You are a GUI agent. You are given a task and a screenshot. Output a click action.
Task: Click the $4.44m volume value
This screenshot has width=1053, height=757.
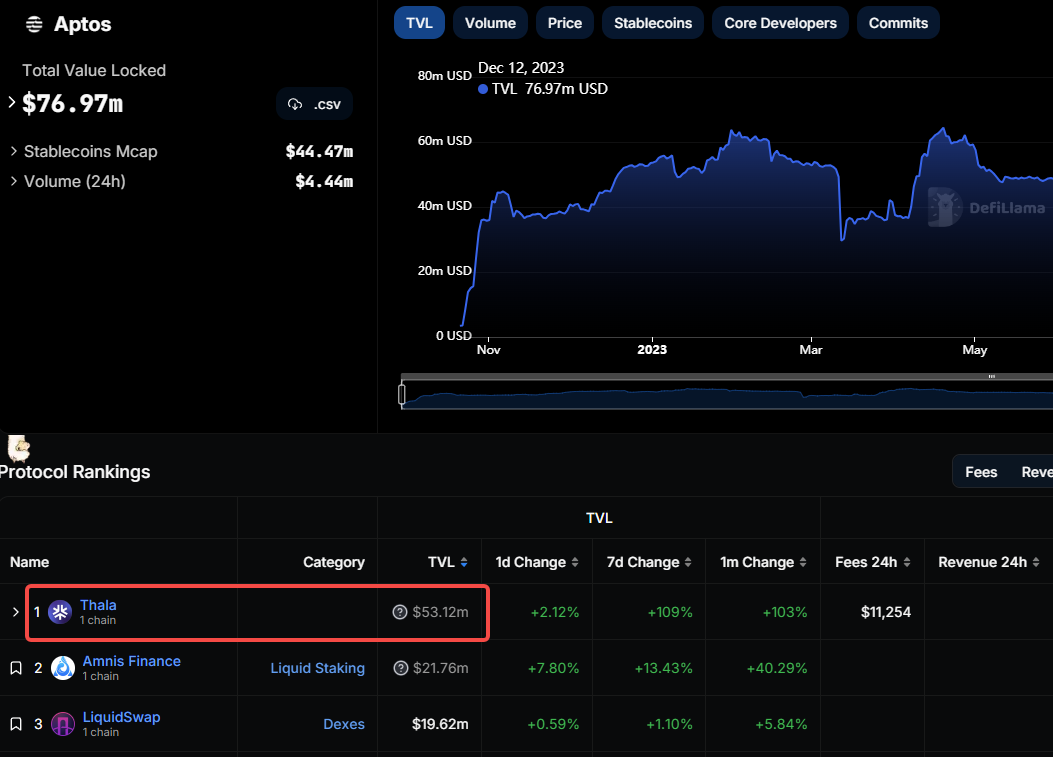(x=324, y=181)
